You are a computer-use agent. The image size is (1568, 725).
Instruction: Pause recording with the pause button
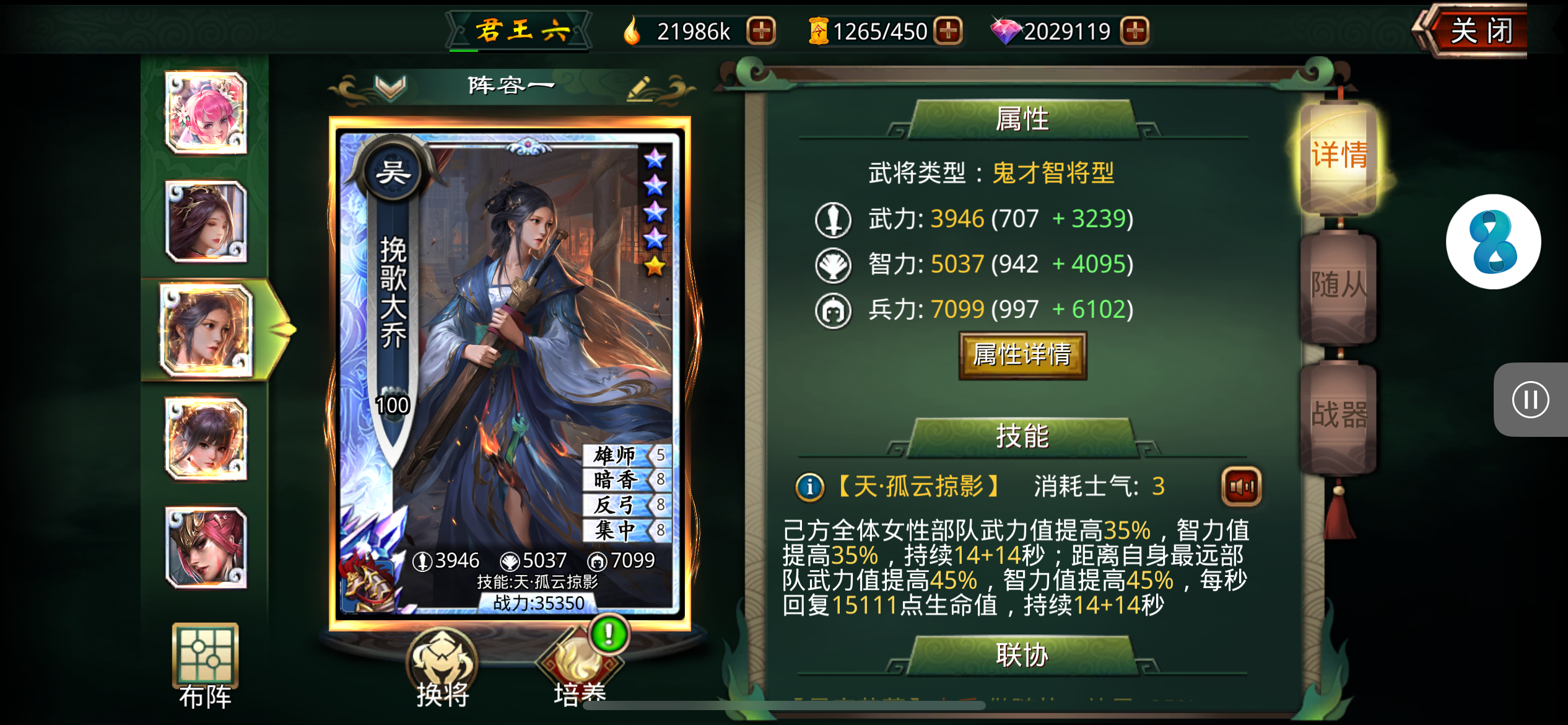(x=1530, y=400)
